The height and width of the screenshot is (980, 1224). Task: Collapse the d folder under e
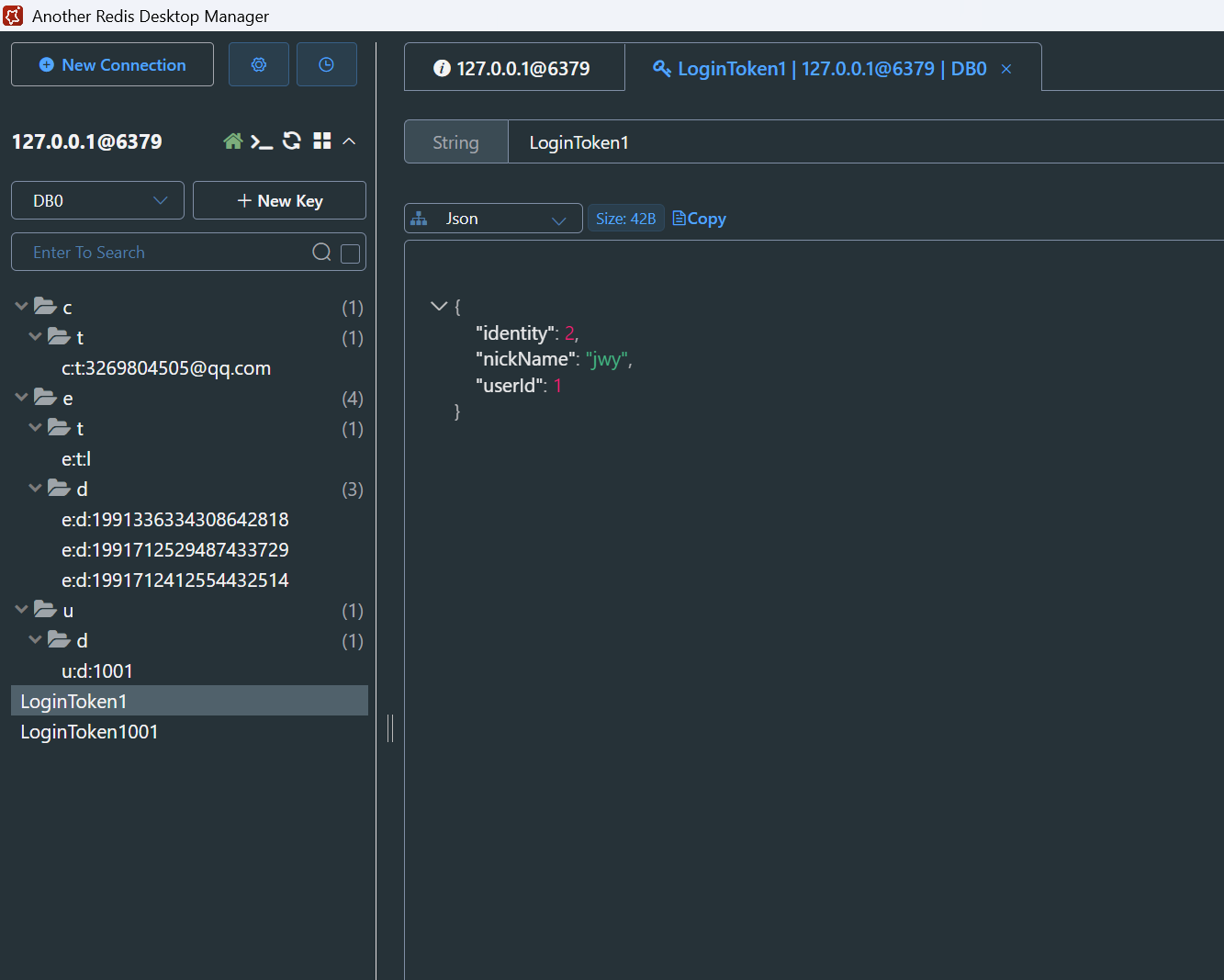click(x=36, y=488)
